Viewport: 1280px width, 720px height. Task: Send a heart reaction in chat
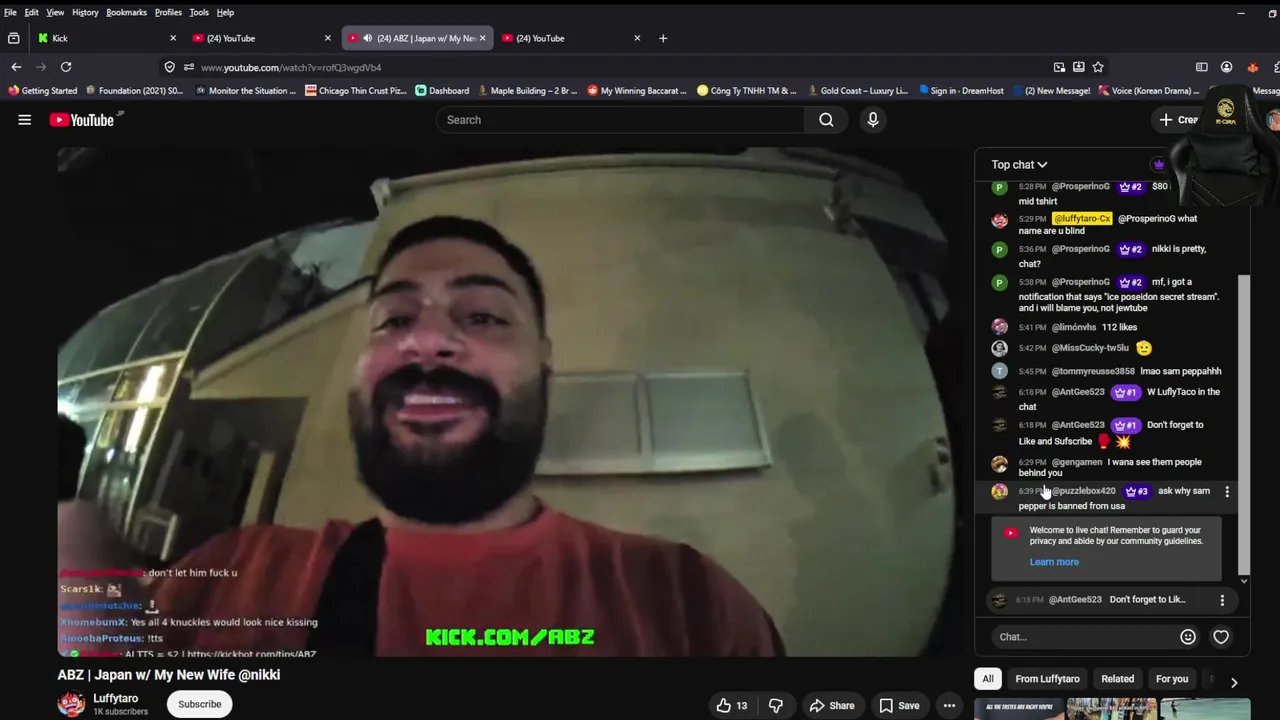(1221, 637)
